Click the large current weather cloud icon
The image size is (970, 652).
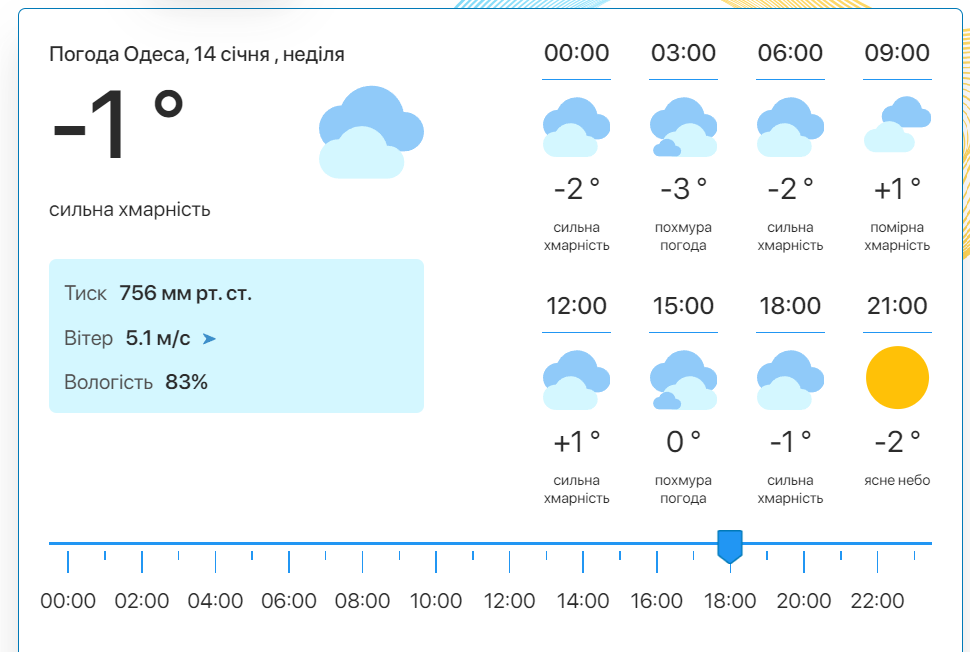click(371, 132)
